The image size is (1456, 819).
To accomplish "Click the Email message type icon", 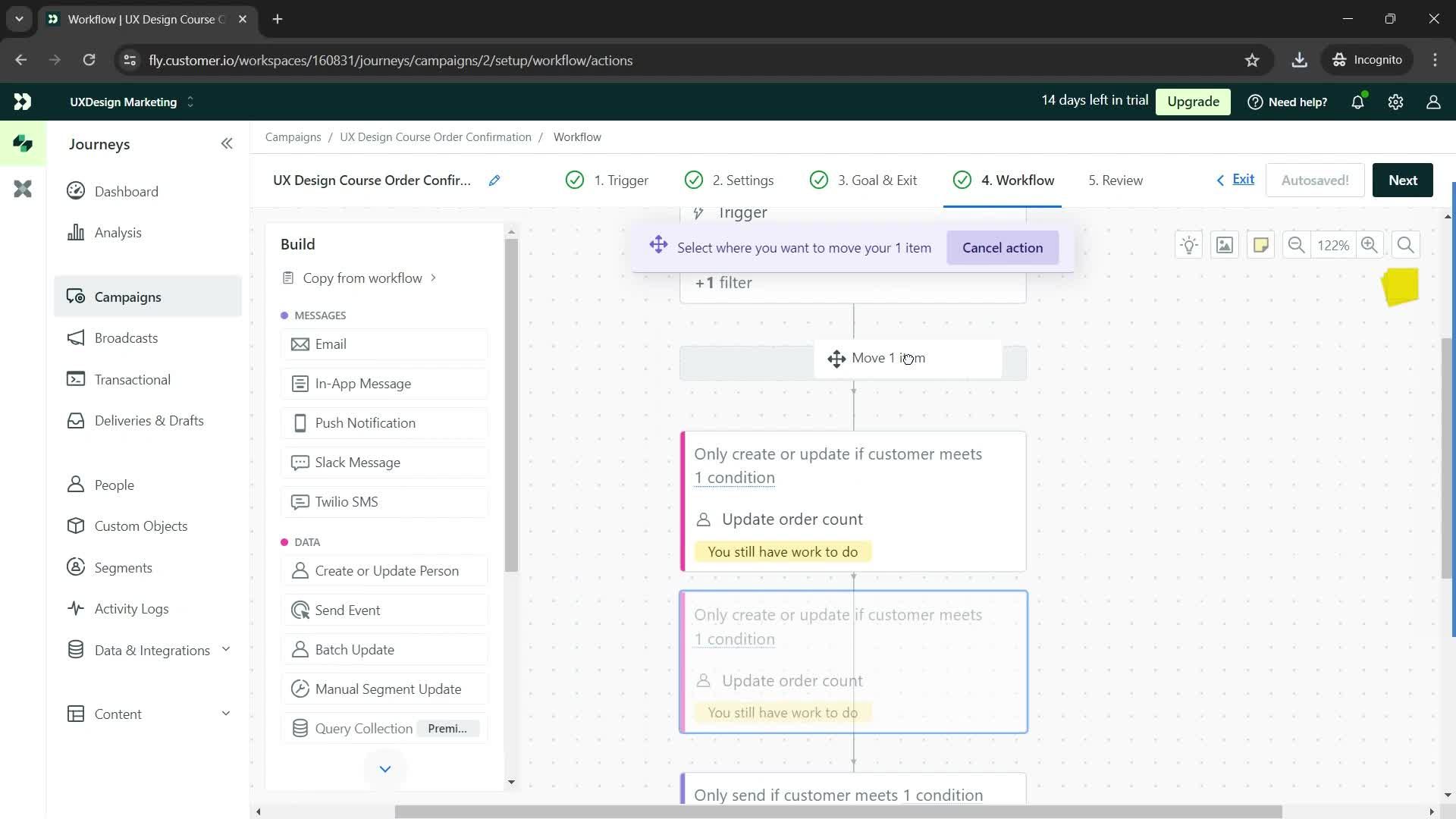I will (300, 344).
